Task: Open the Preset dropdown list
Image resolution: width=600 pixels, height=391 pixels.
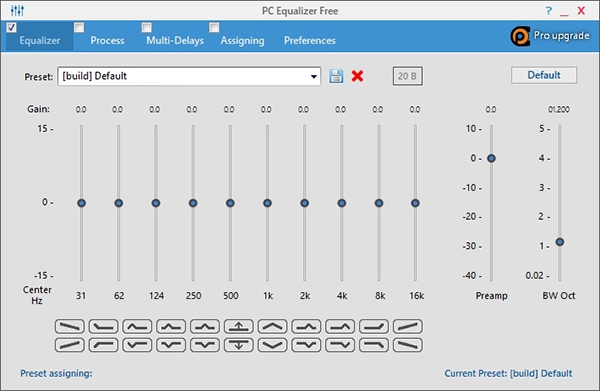Action: 314,76
